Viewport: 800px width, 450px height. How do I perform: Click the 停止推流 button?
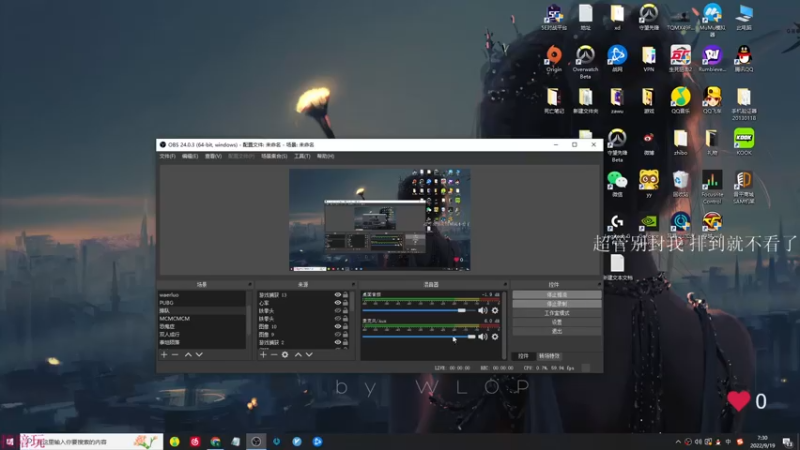(x=557, y=295)
